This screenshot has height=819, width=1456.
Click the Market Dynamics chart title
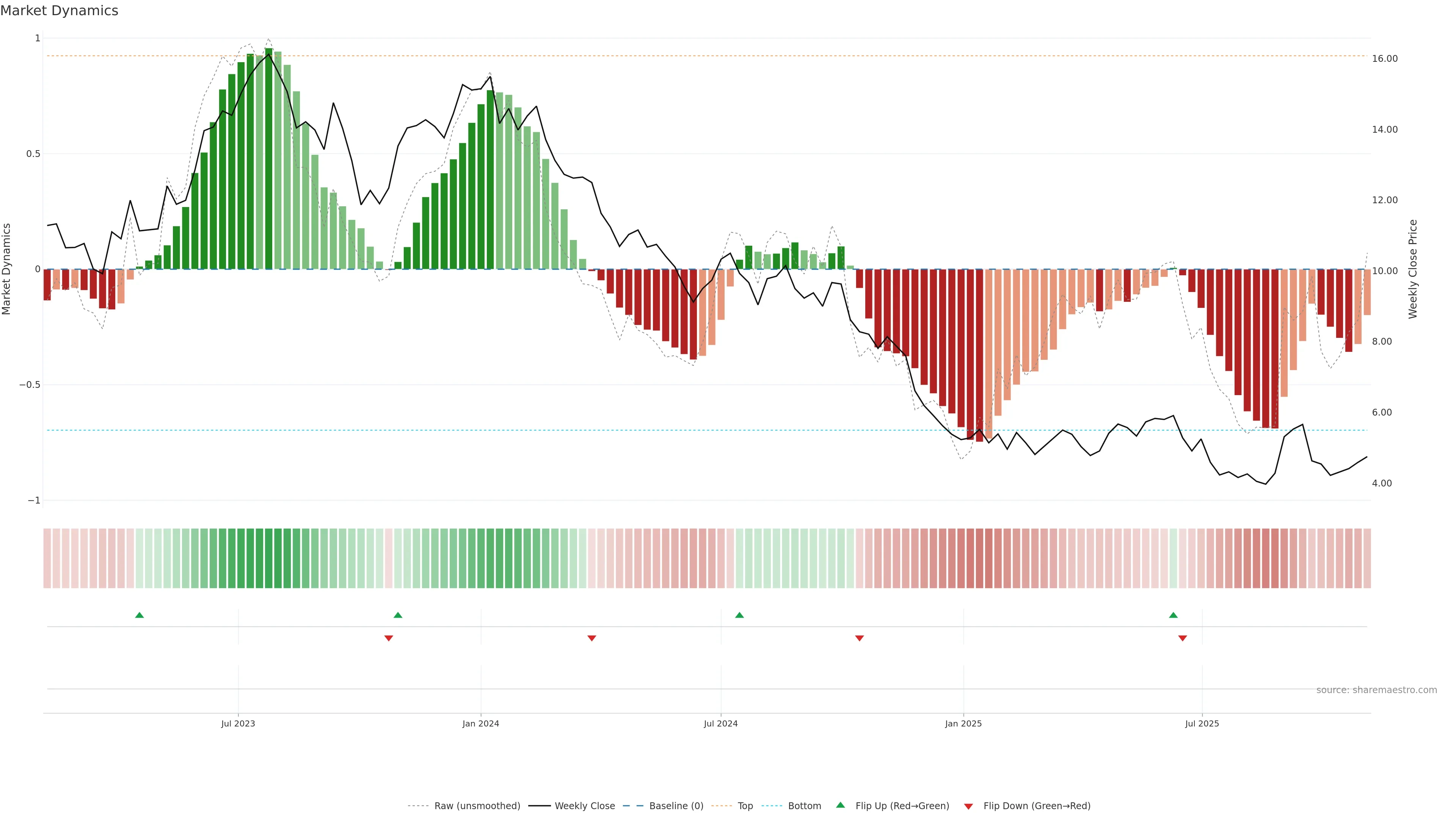[60, 11]
